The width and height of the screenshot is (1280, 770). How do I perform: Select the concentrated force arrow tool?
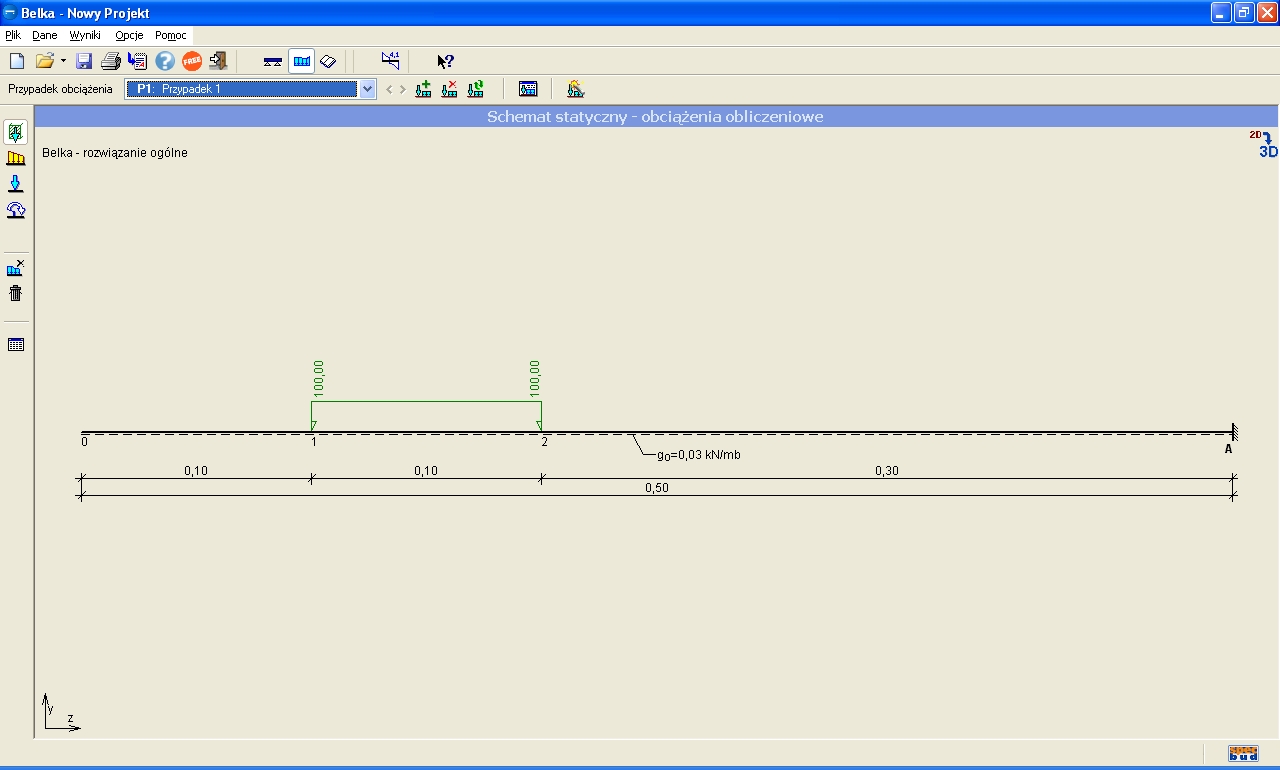tap(16, 184)
